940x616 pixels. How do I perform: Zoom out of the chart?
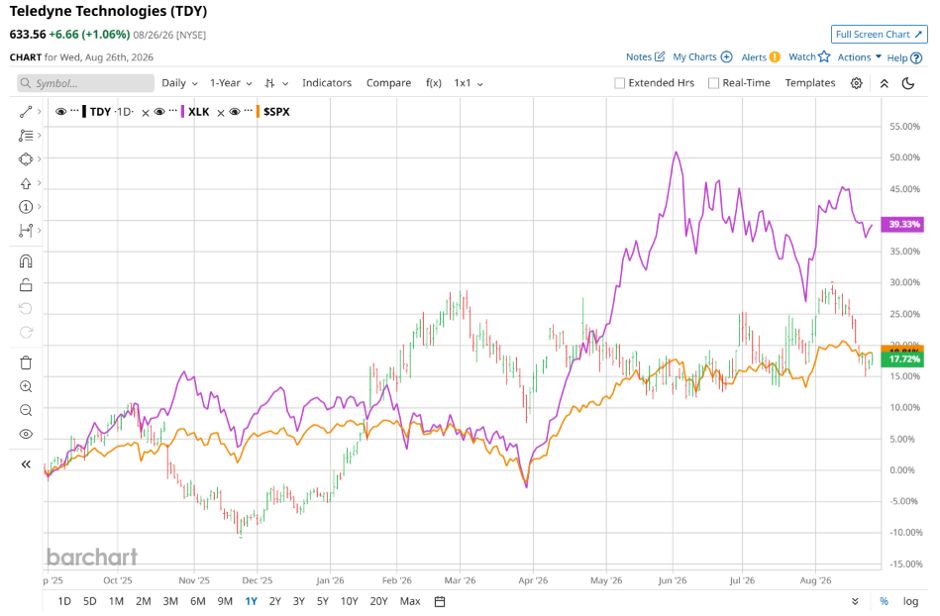pos(25,410)
